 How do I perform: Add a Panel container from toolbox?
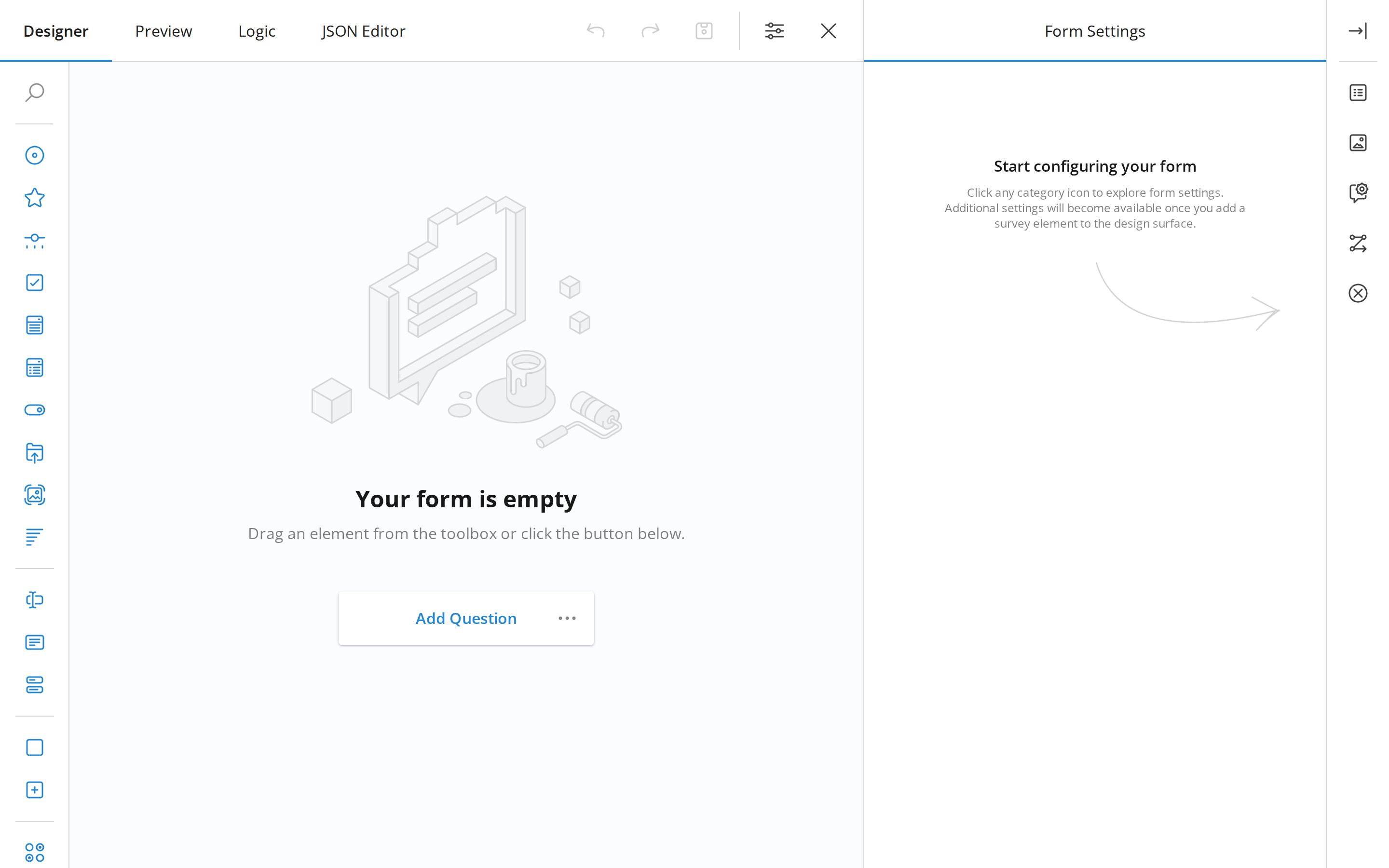pyautogui.click(x=34, y=747)
